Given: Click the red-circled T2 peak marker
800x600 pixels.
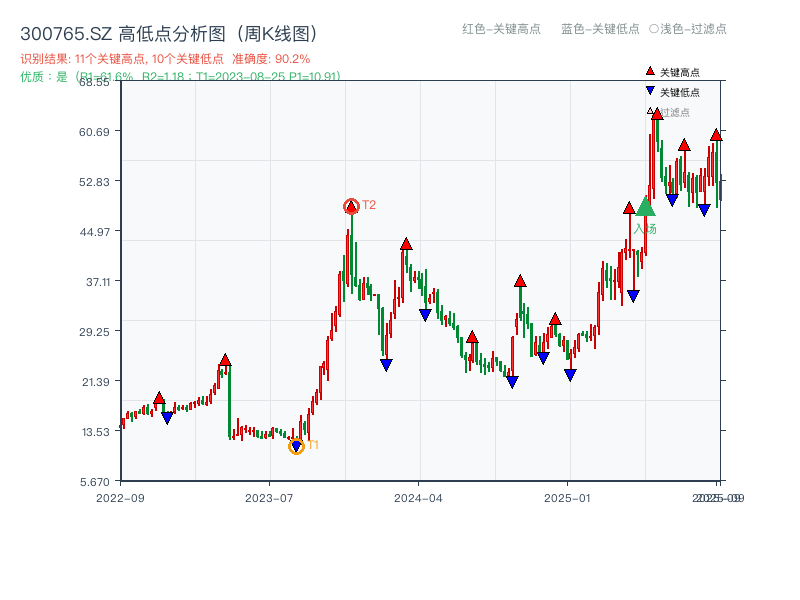Looking at the screenshot, I should pos(350,205).
